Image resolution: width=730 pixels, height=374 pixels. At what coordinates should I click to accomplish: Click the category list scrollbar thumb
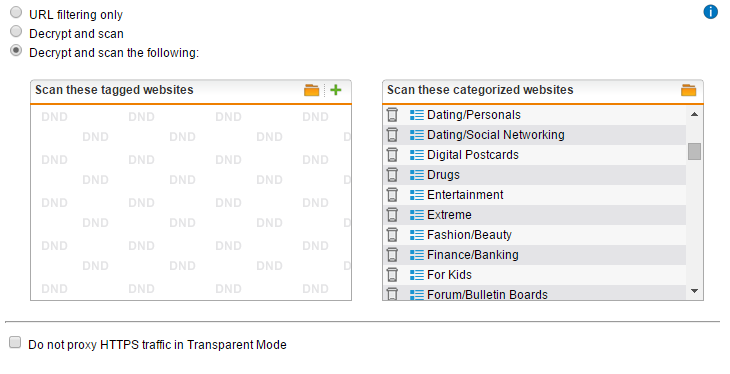tap(694, 151)
